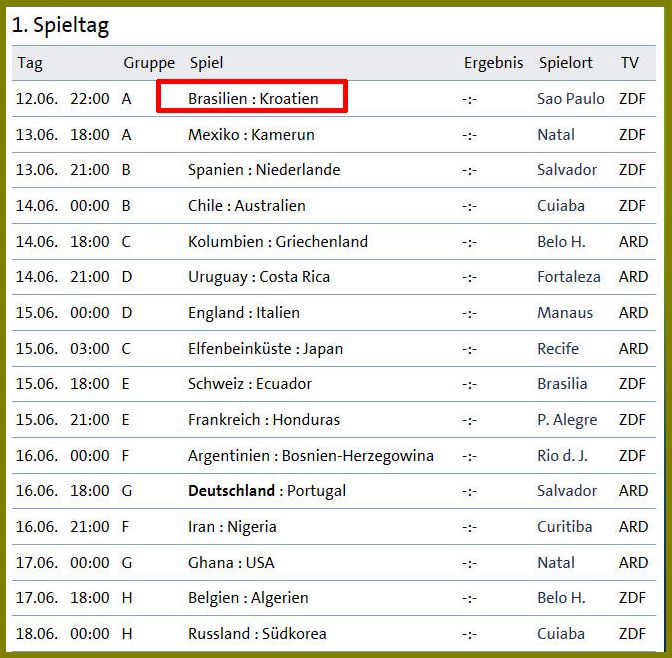The image size is (672, 658).
Task: Select the Deutschland : Portugal match
Action: (267, 491)
